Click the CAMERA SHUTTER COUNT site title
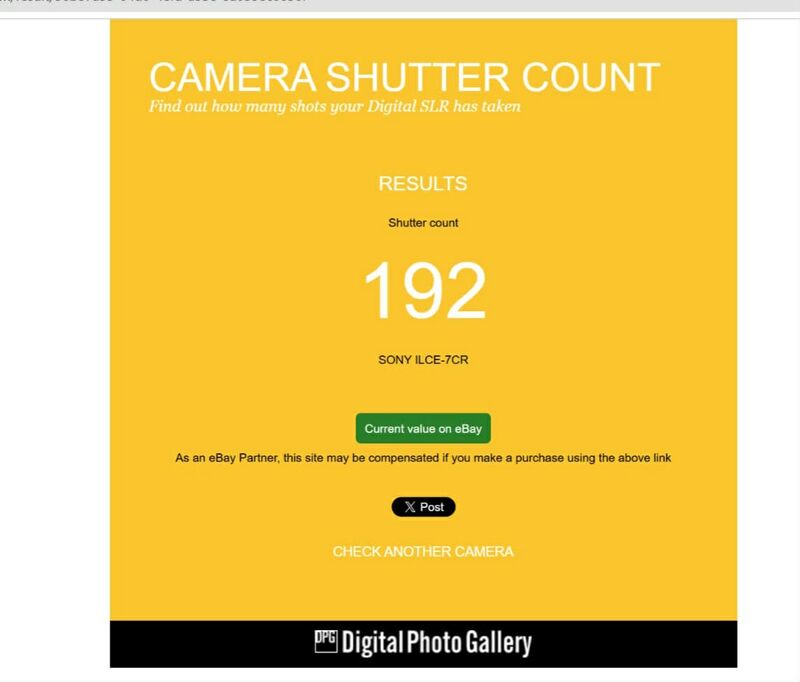The width and height of the screenshot is (800, 682). coord(405,77)
